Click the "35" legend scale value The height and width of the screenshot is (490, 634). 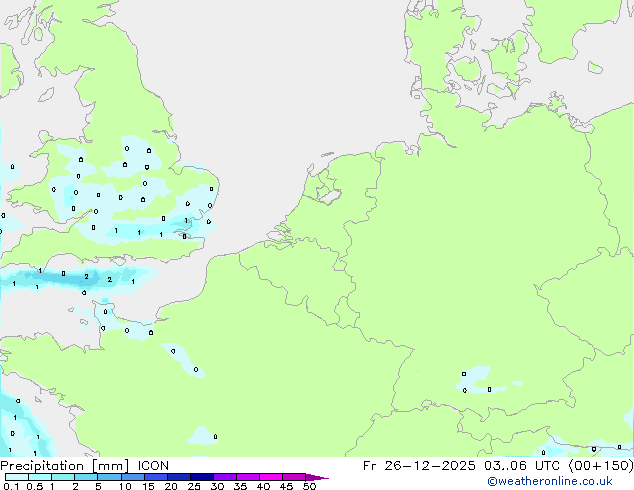pos(240,486)
